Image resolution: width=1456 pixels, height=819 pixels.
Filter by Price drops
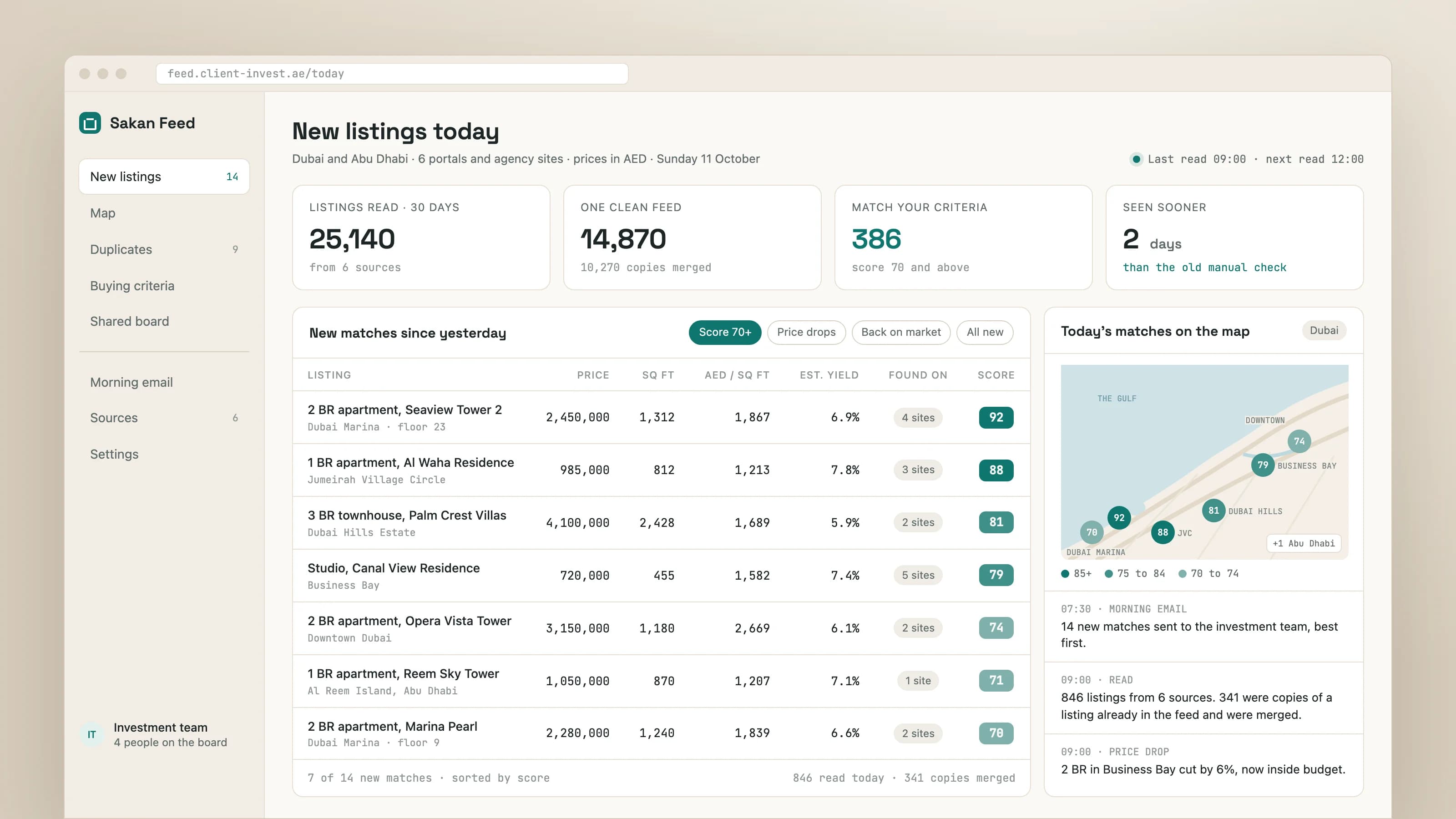806,332
